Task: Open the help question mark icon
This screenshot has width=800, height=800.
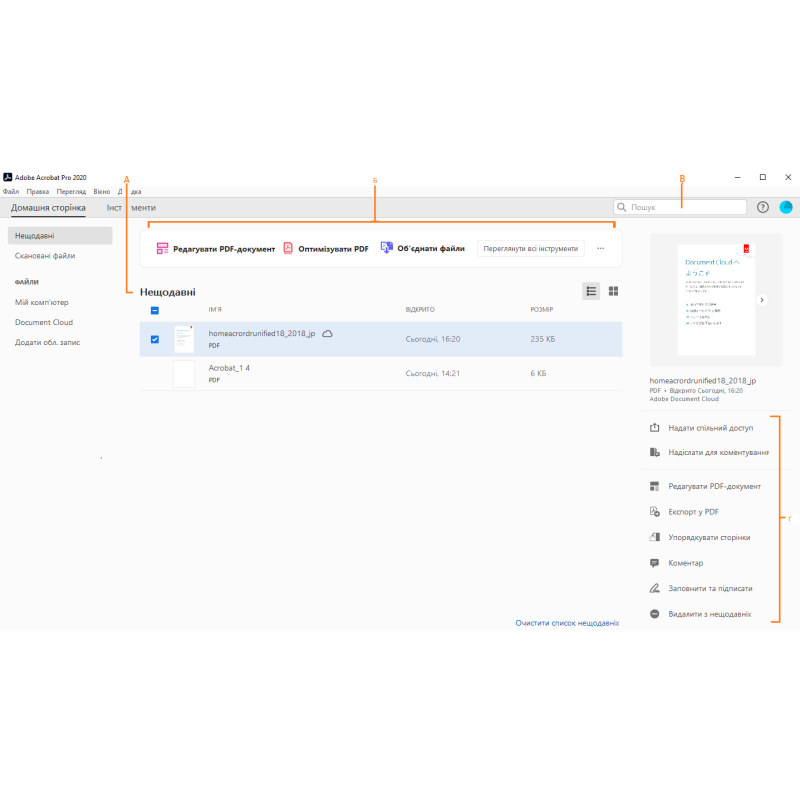Action: click(763, 207)
